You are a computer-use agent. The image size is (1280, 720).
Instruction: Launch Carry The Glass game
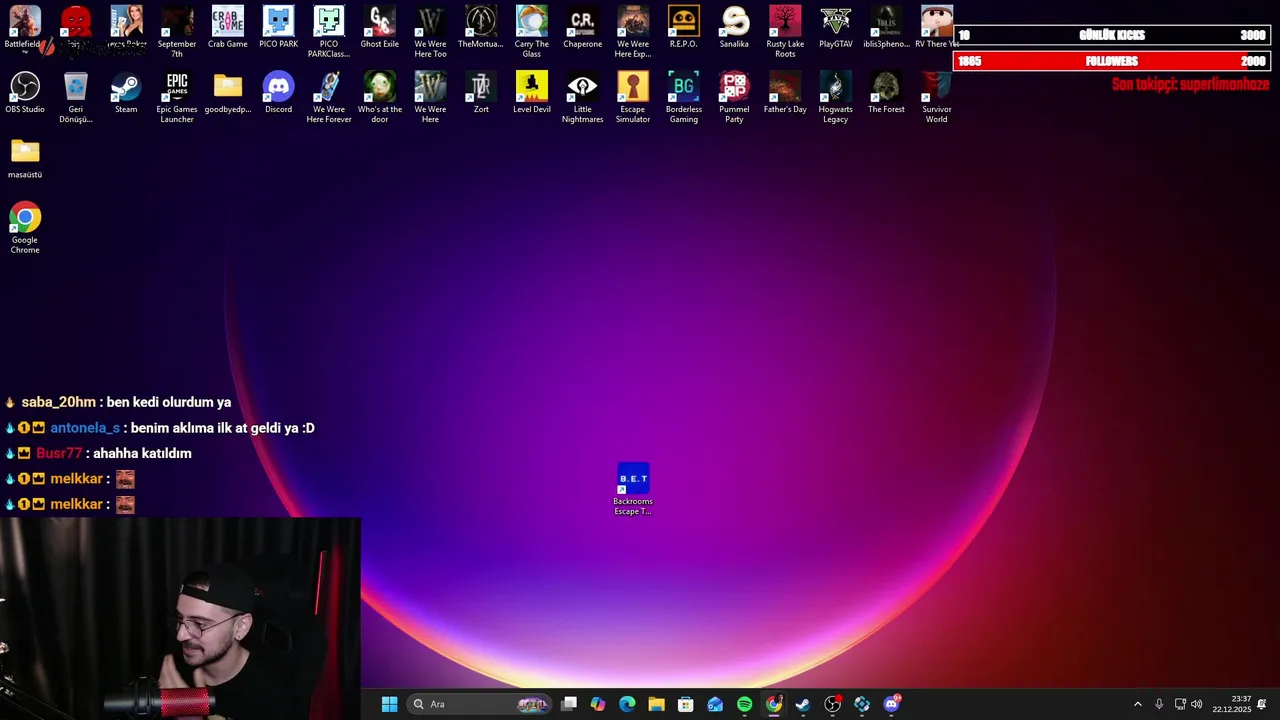pyautogui.click(x=532, y=31)
